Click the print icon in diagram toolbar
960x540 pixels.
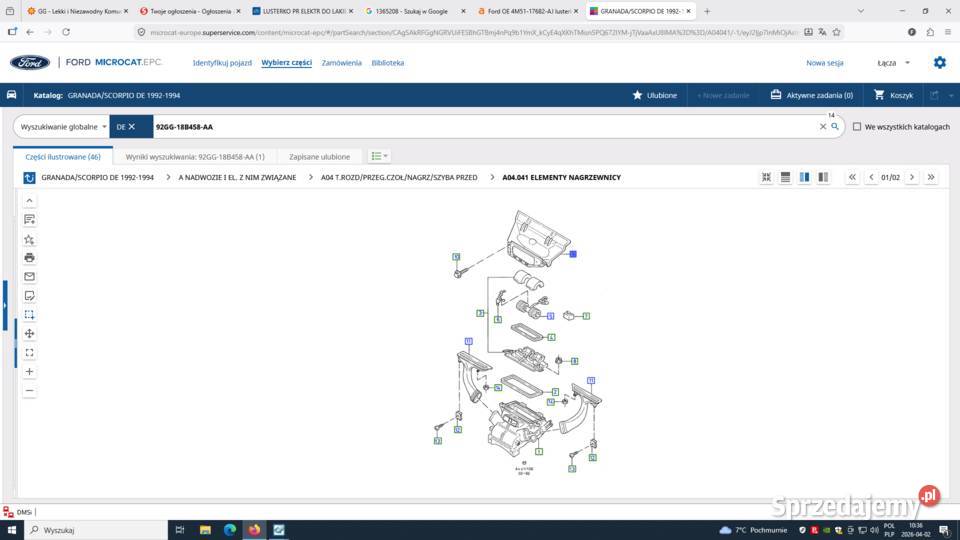pyautogui.click(x=29, y=257)
